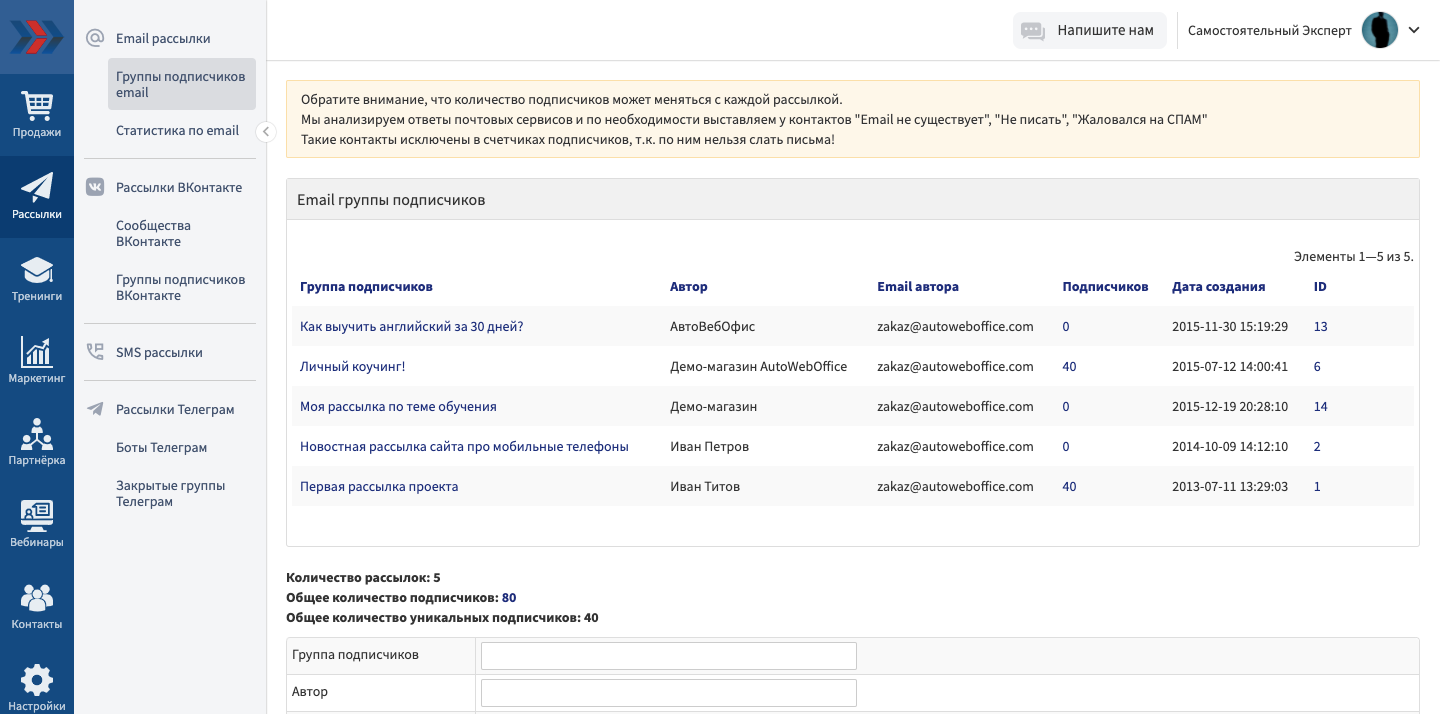
Task: Open the Контакты people icon
Action: (37, 598)
